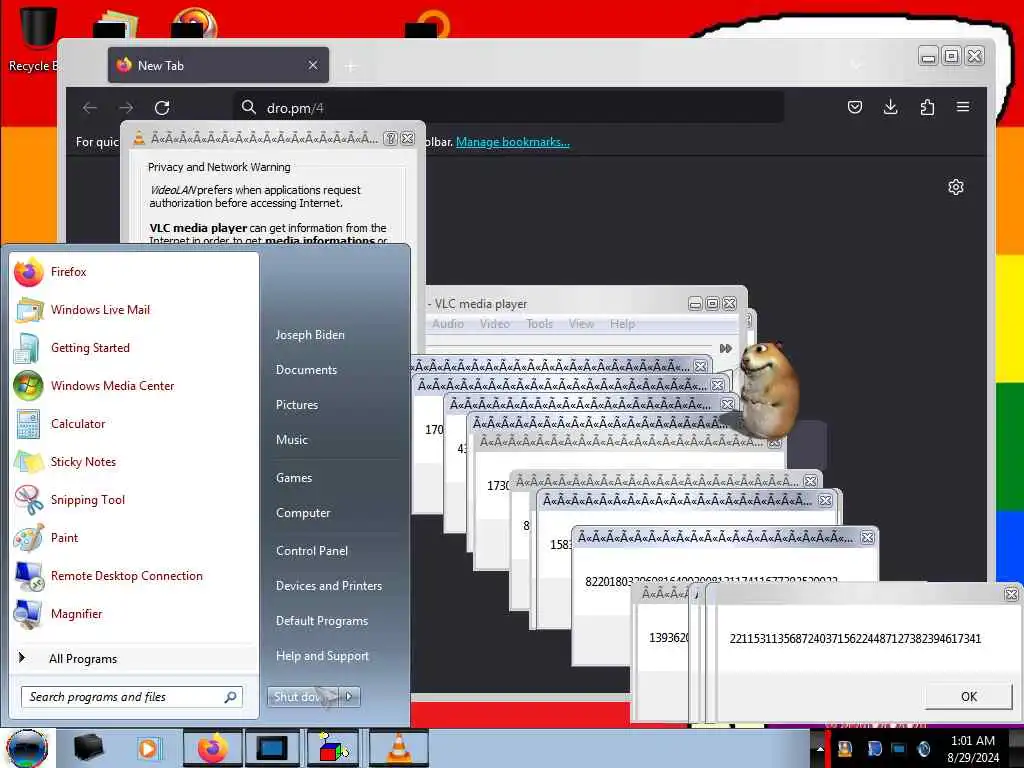Click the Manage bookmarks link
The height and width of the screenshot is (768, 1024).
click(513, 142)
